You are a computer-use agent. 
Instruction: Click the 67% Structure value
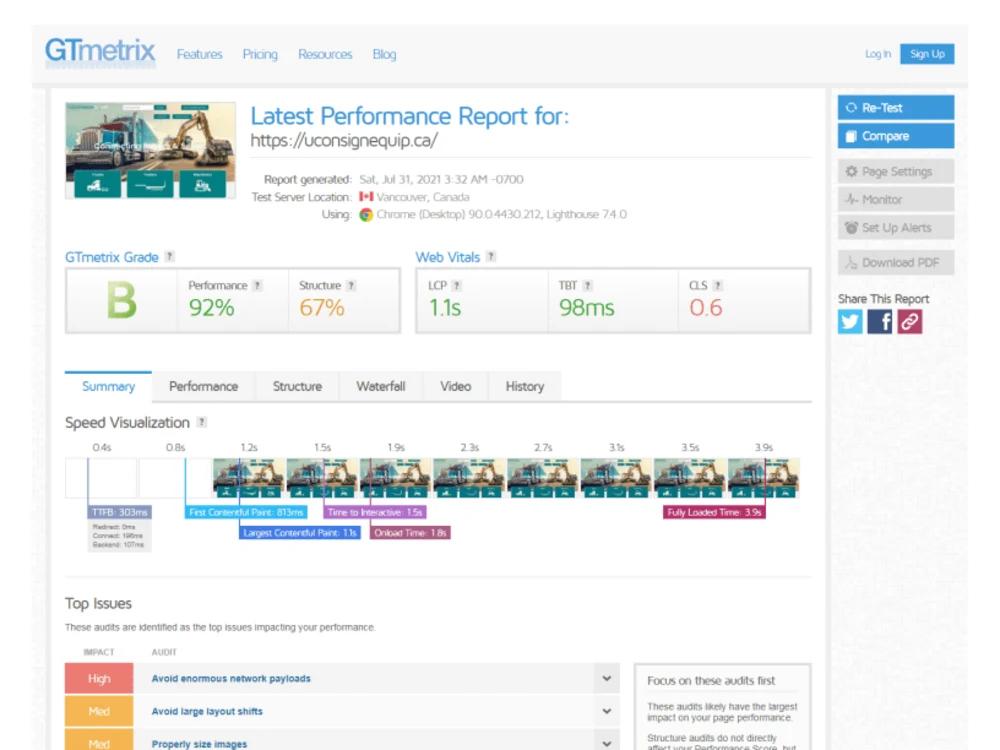[321, 308]
